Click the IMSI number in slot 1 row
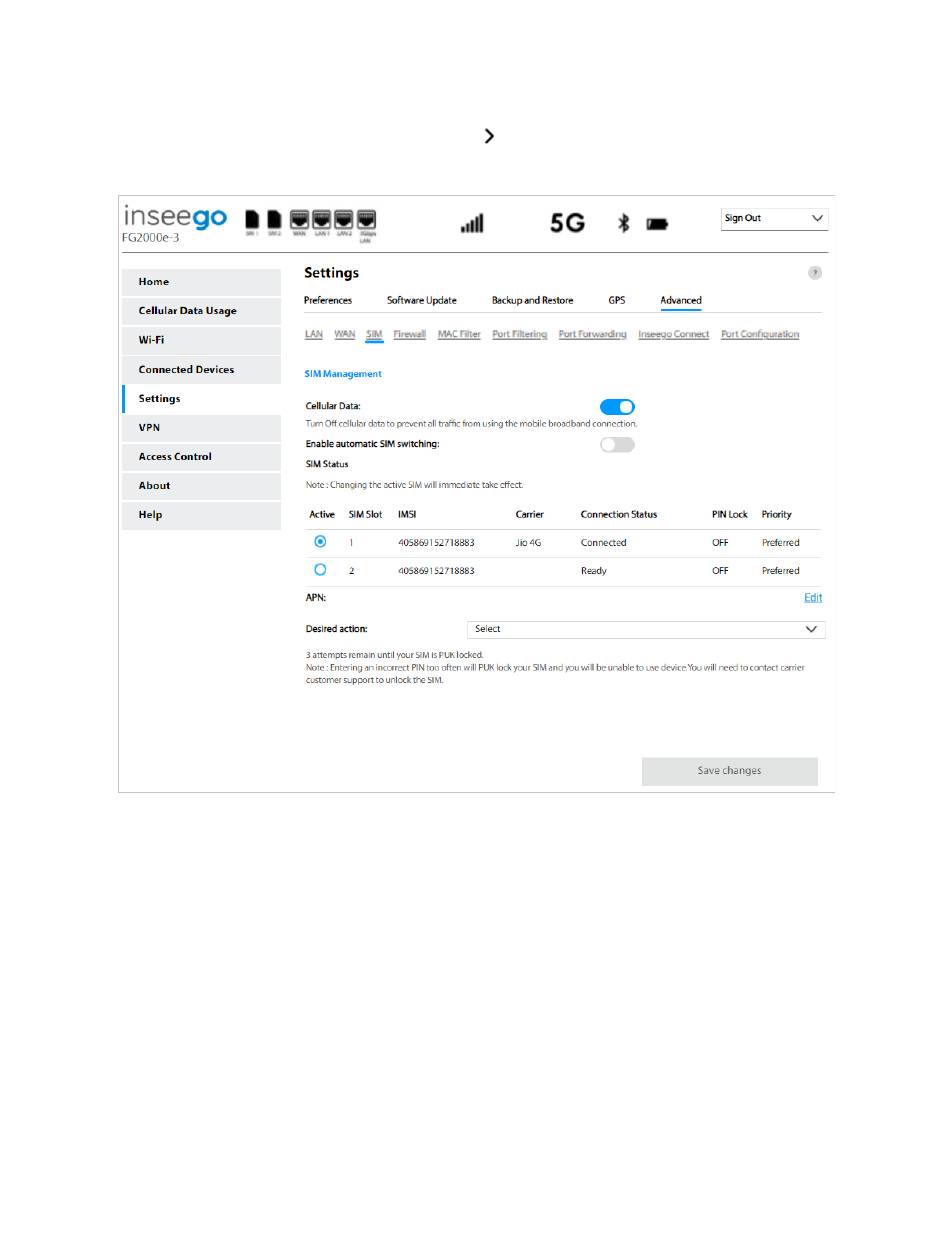This screenshot has height=1248, width=950. click(436, 542)
